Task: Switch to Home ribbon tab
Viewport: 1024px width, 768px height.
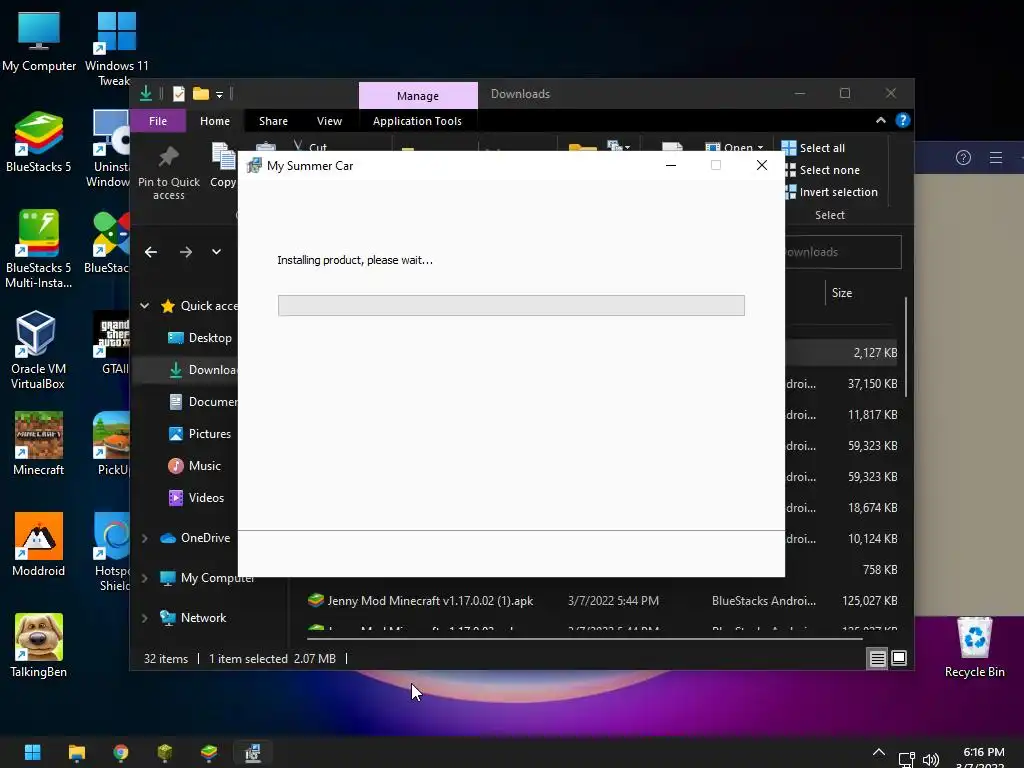Action: tap(215, 121)
